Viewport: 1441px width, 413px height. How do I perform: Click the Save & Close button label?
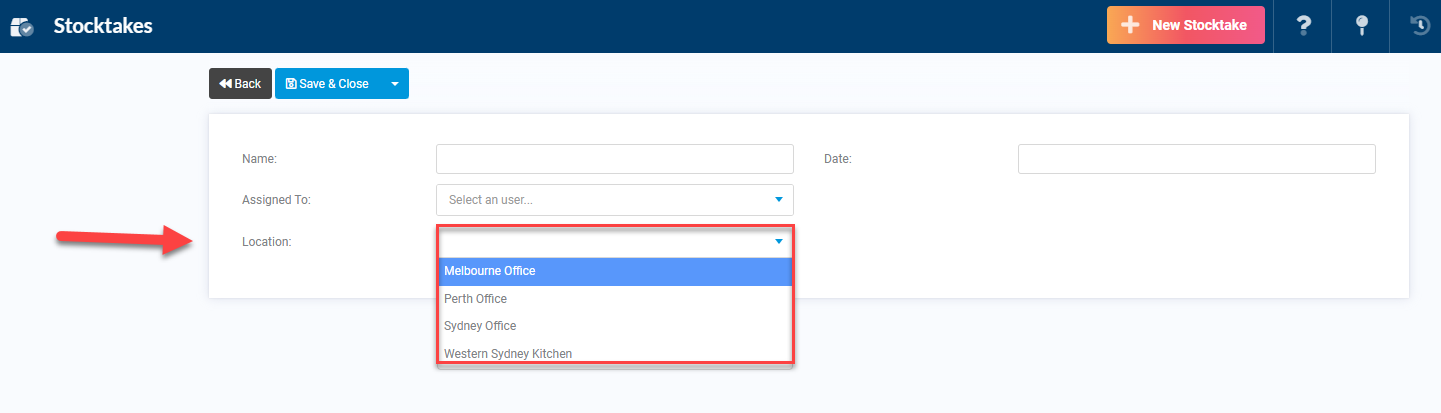334,84
